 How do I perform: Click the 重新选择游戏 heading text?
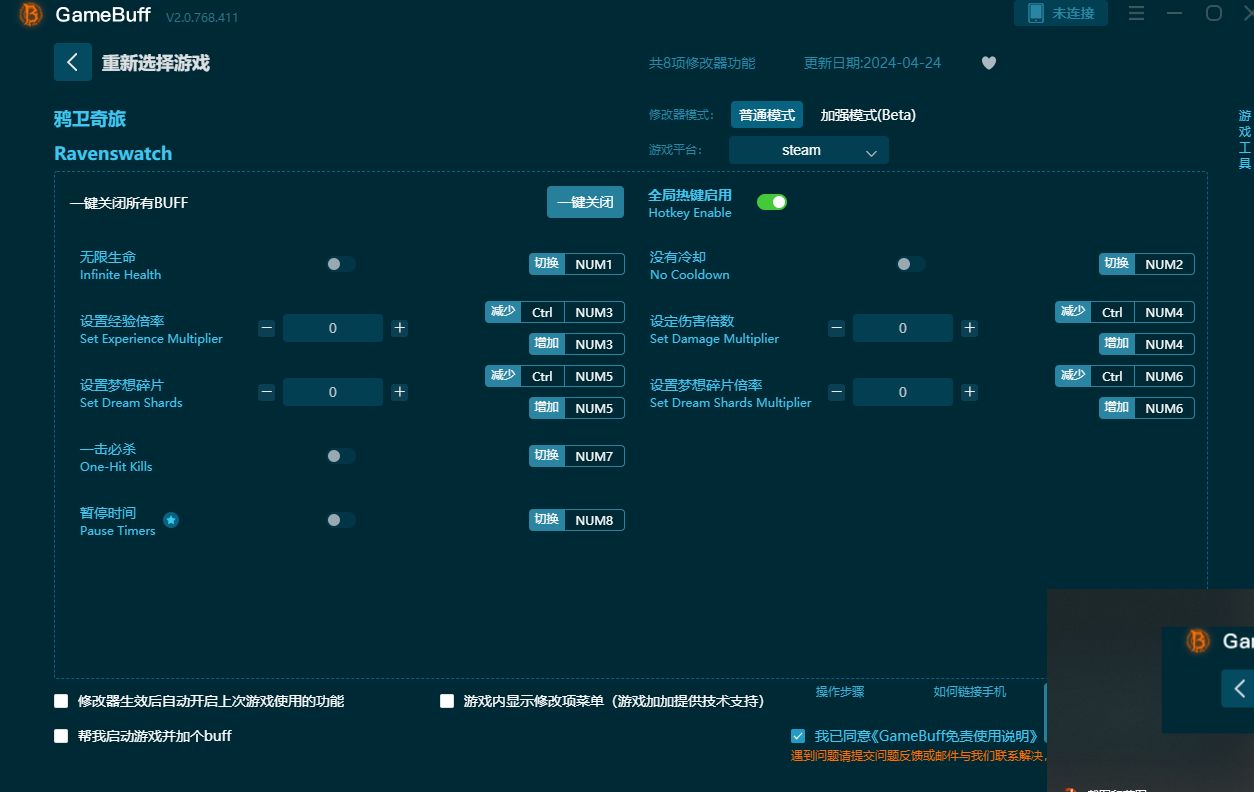tap(156, 63)
